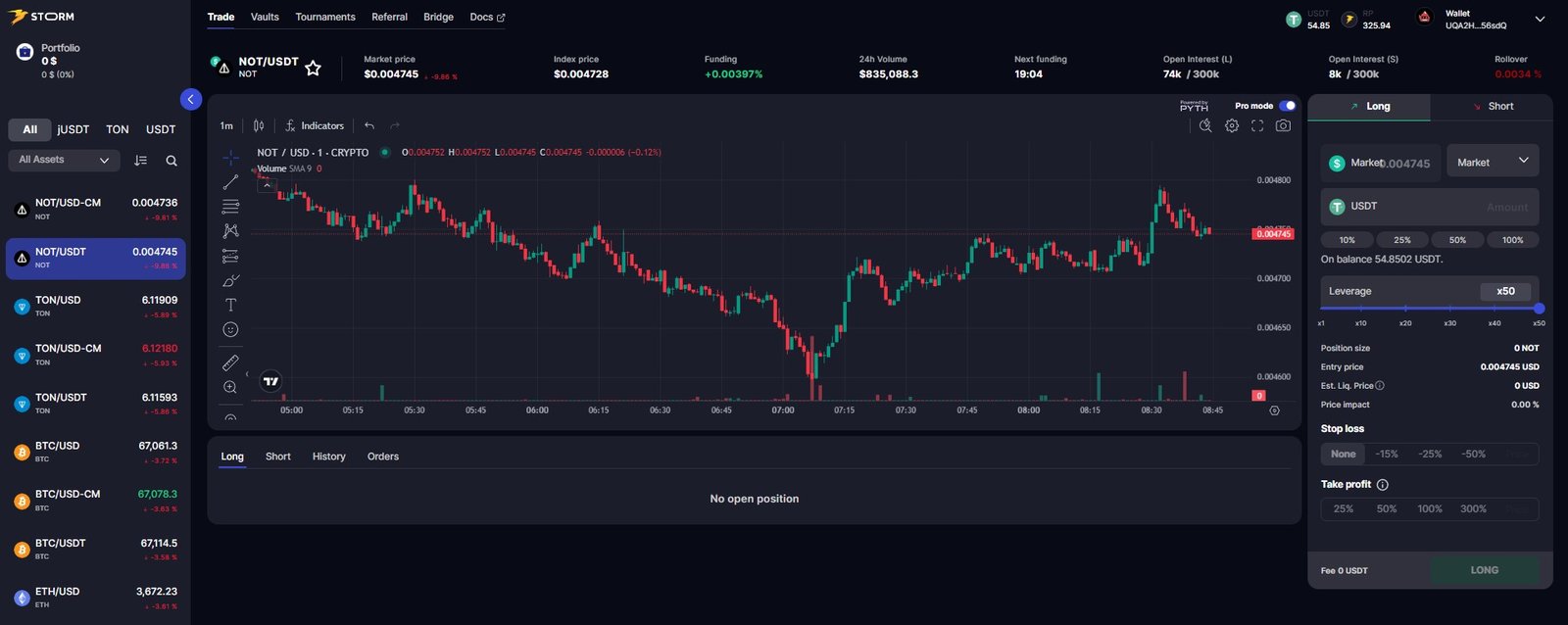Open the emoji icons tool
The height and width of the screenshot is (625, 1568).
230,330
